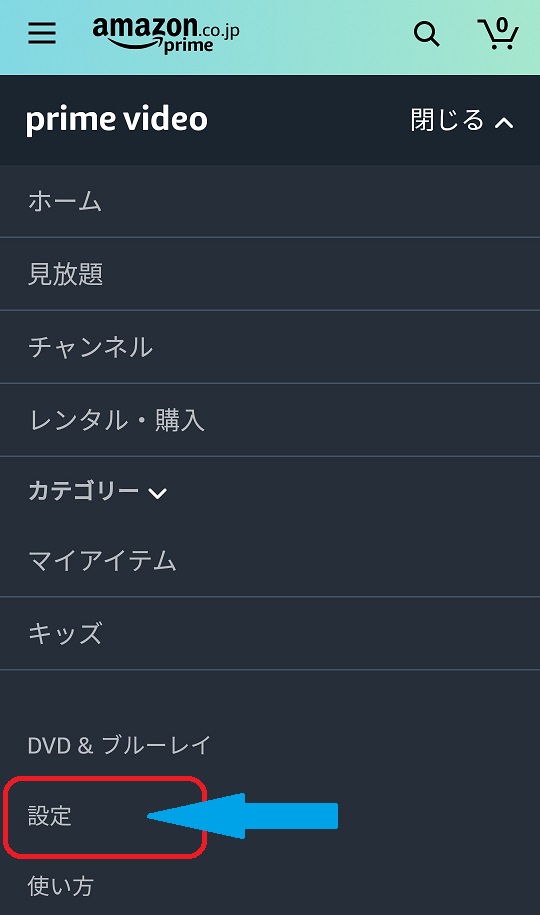540x915 pixels.
Task: Expand the カテゴリー chevron
Action: click(x=157, y=493)
